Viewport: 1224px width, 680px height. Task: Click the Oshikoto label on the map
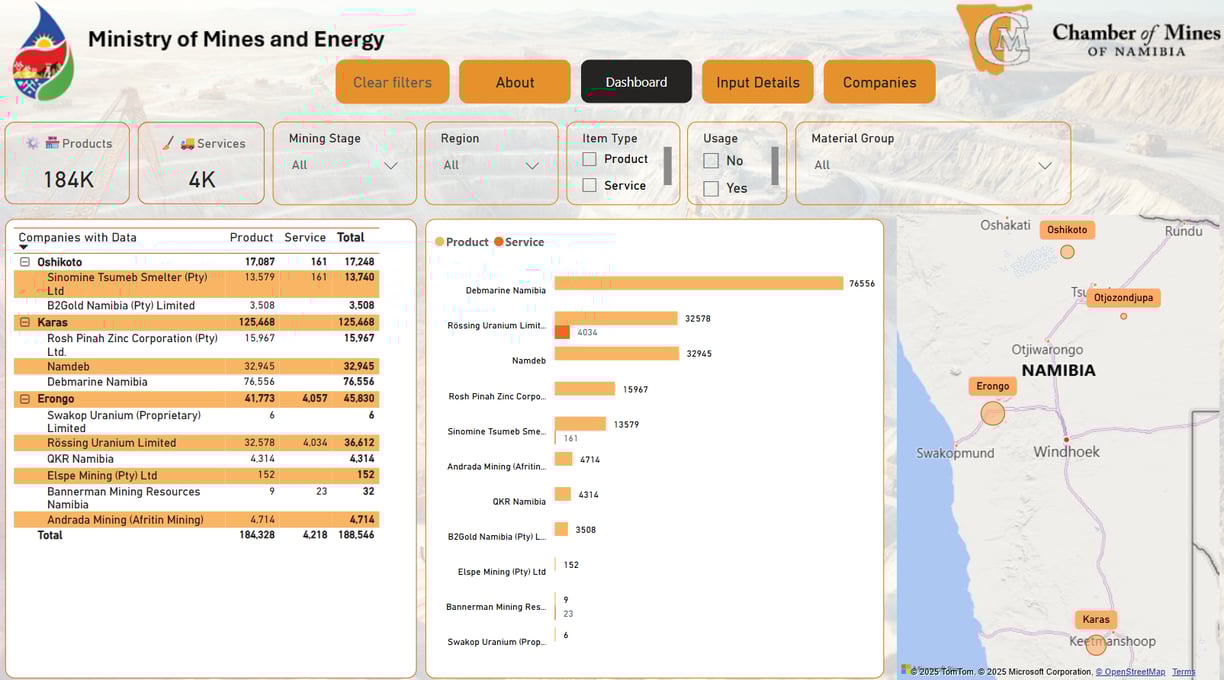point(1067,230)
